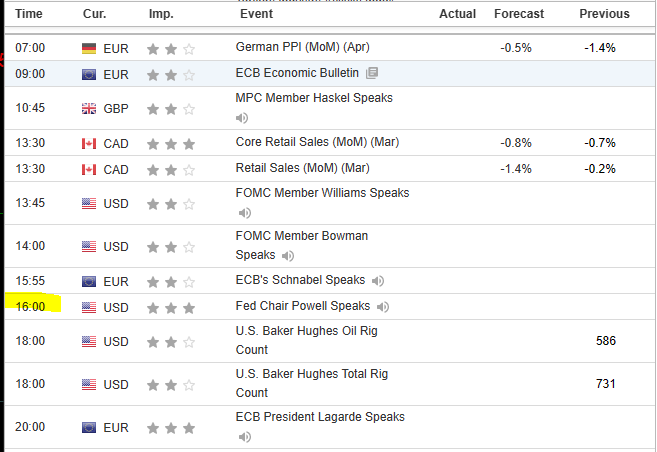This screenshot has width=657, height=452.
Task: Click the Canadian flag for Core Retail Sales
Action: point(89,143)
